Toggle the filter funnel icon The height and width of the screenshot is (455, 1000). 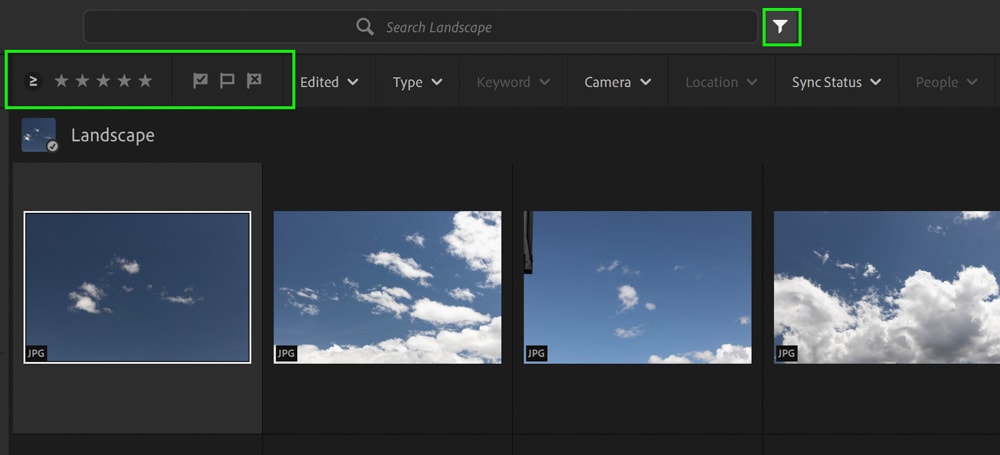[x=781, y=27]
